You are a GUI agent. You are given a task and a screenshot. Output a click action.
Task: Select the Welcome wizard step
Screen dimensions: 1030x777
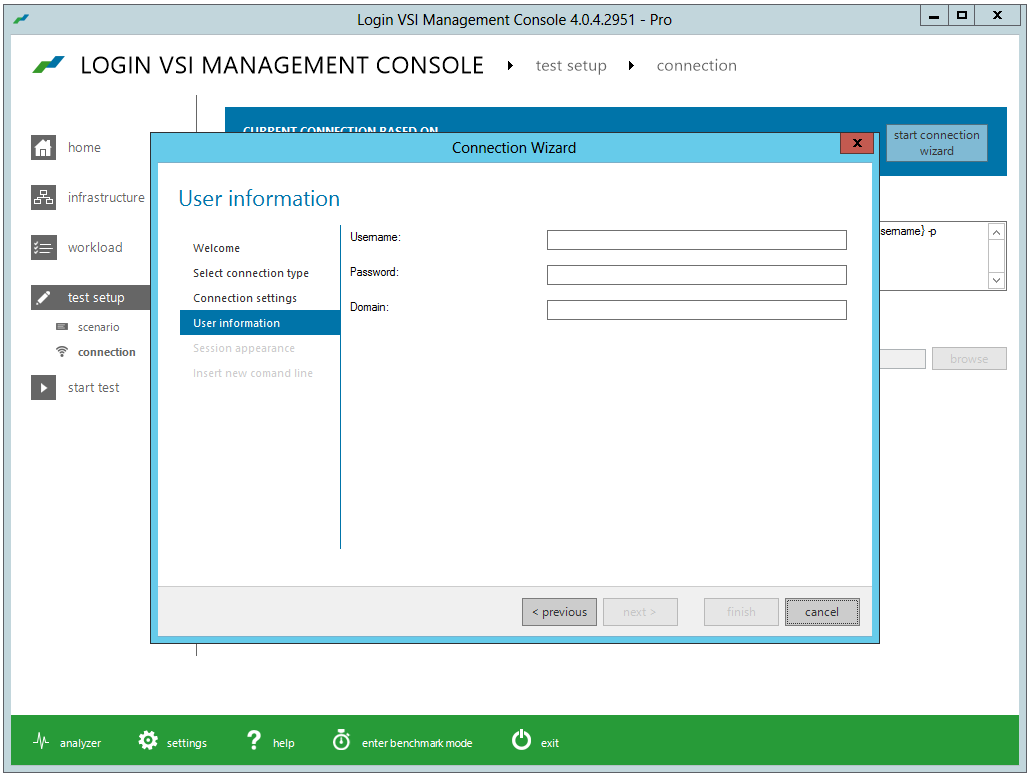[216, 248]
